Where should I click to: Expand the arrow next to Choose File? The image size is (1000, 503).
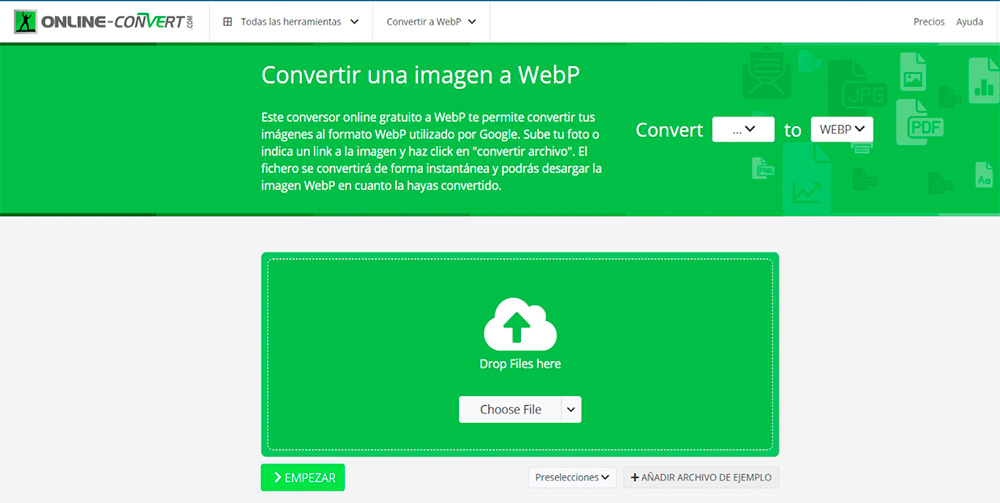pos(571,409)
